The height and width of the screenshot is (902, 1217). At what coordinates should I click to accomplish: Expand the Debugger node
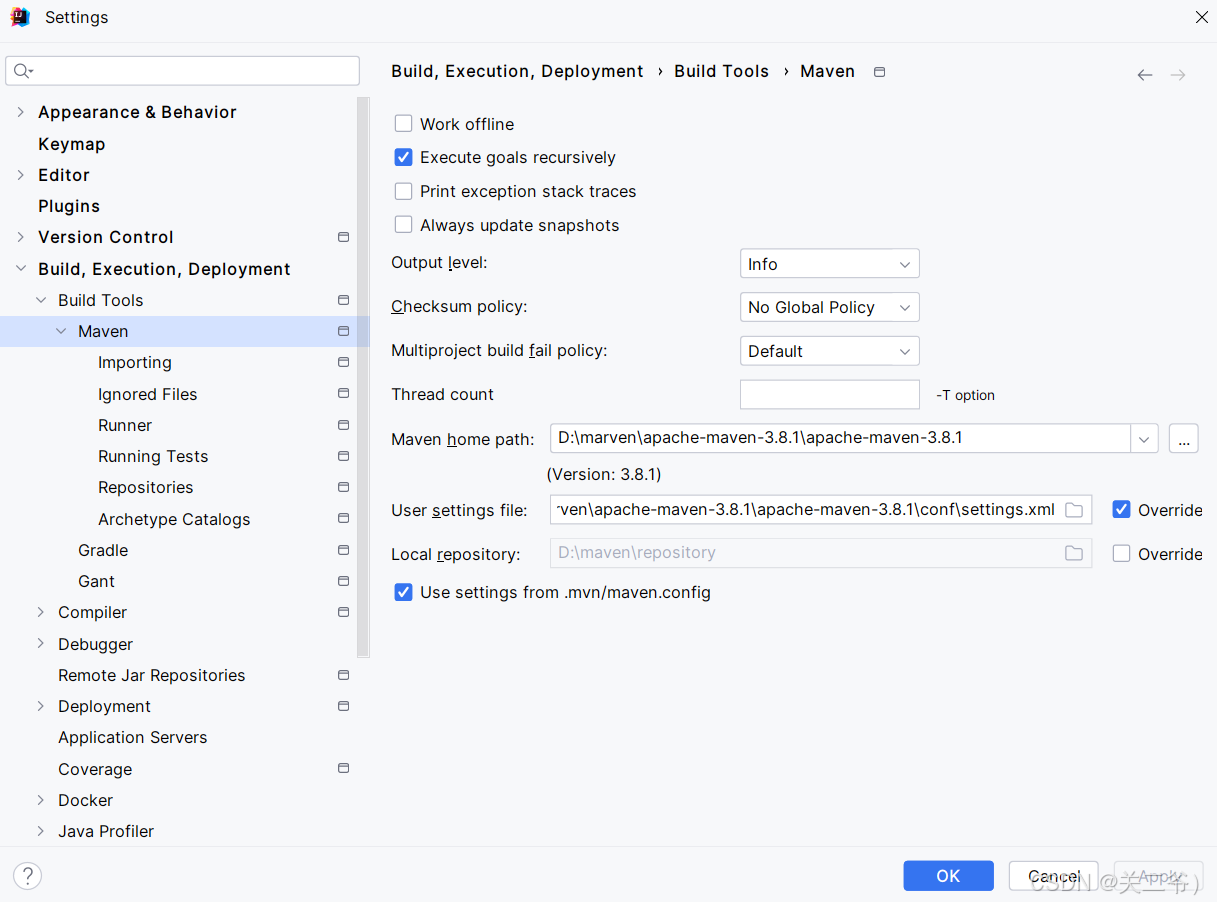point(41,644)
